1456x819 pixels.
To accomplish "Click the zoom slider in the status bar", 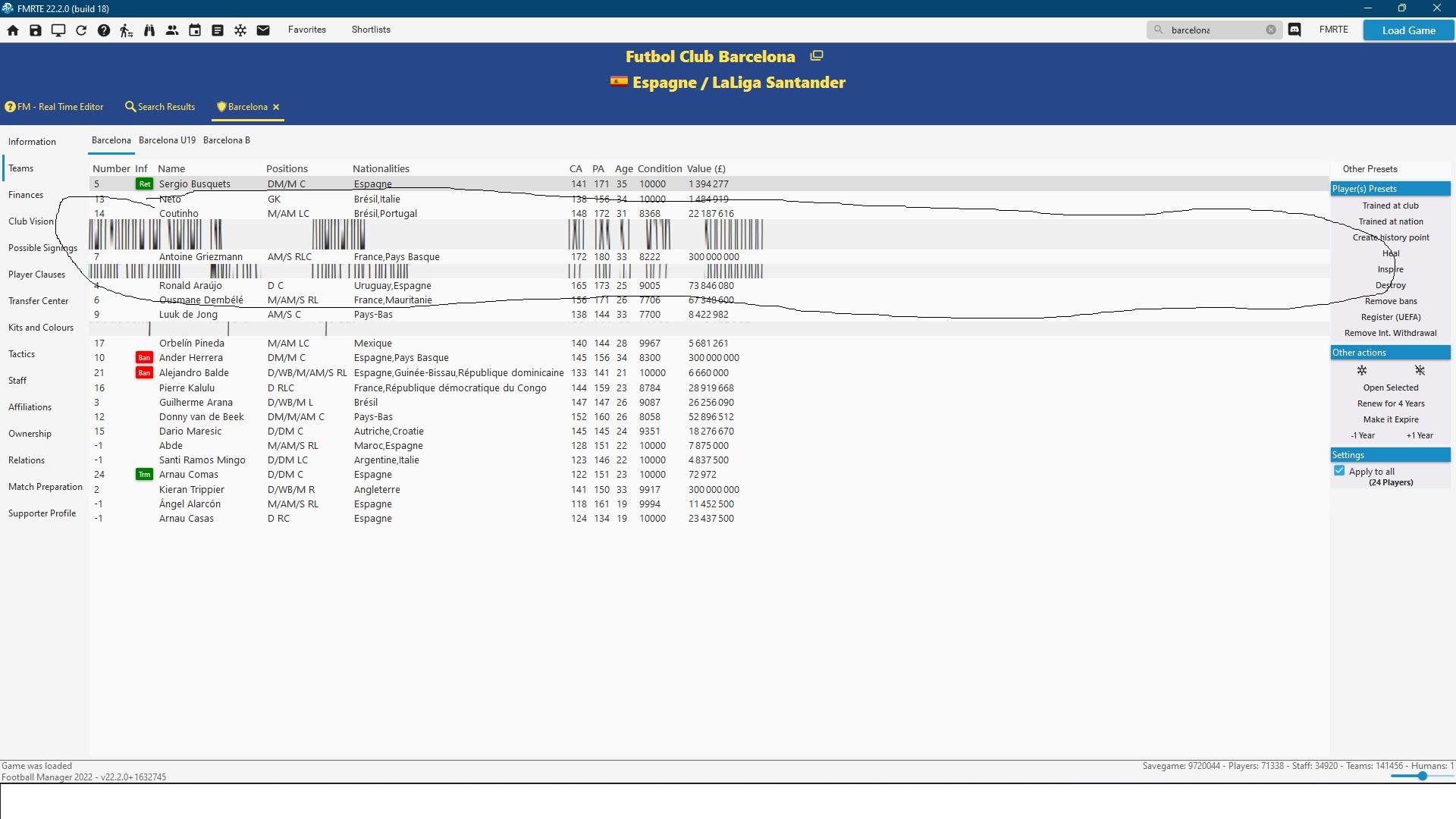I will tap(1422, 776).
